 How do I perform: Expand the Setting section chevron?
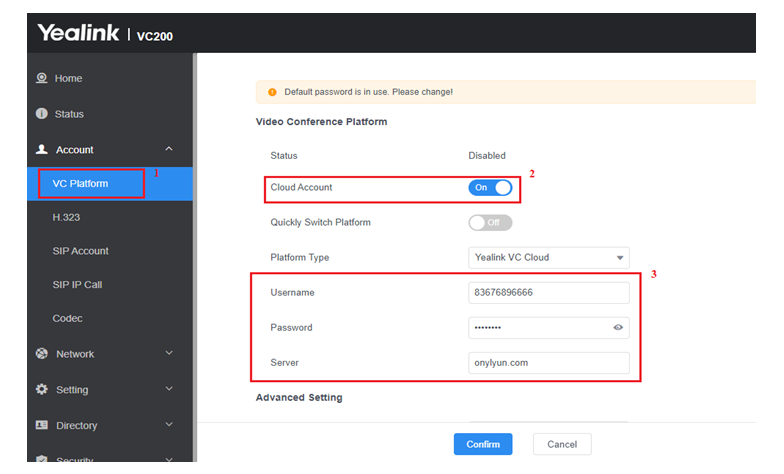pyautogui.click(x=168, y=388)
